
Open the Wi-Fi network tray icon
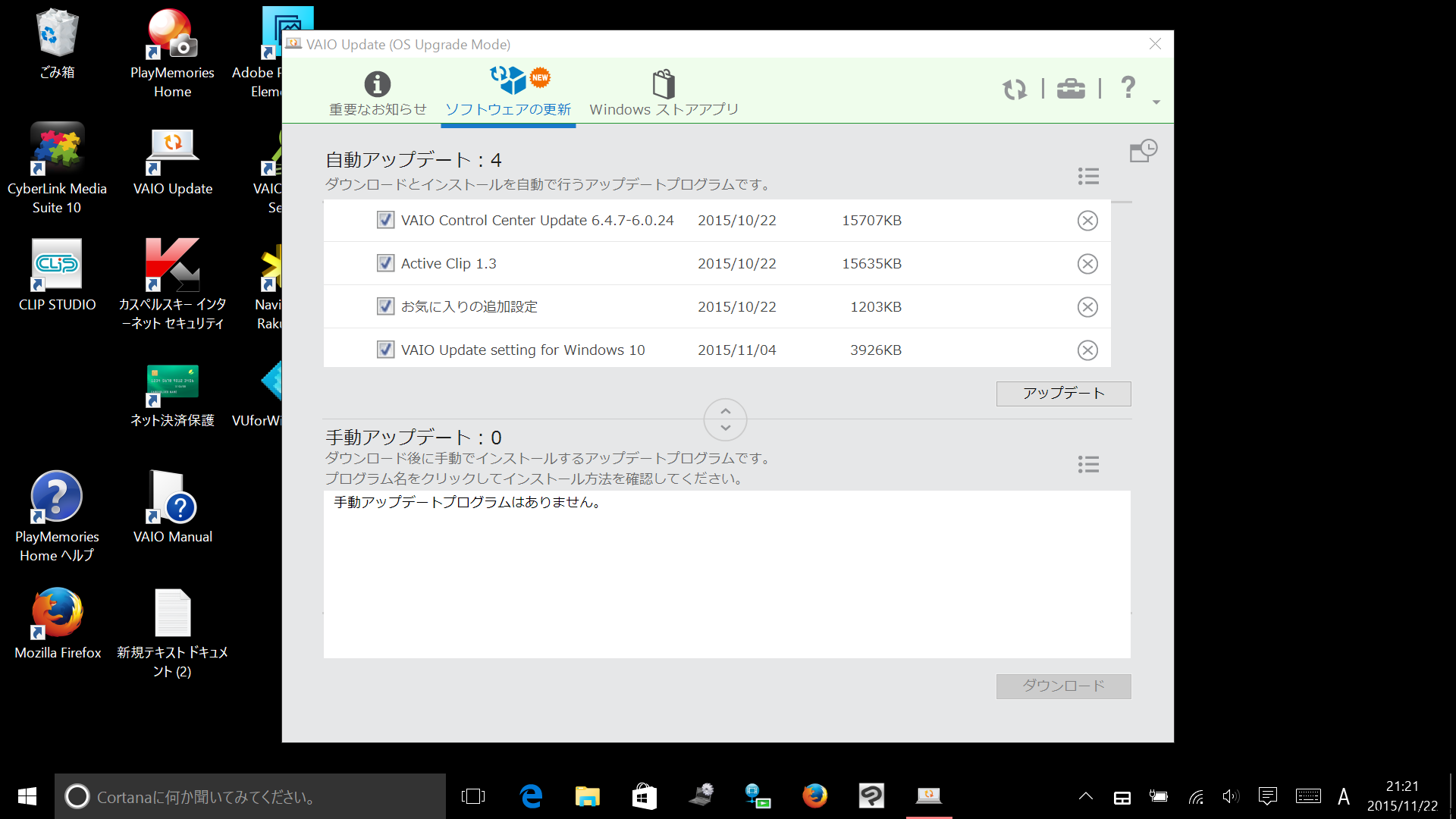point(1196,796)
